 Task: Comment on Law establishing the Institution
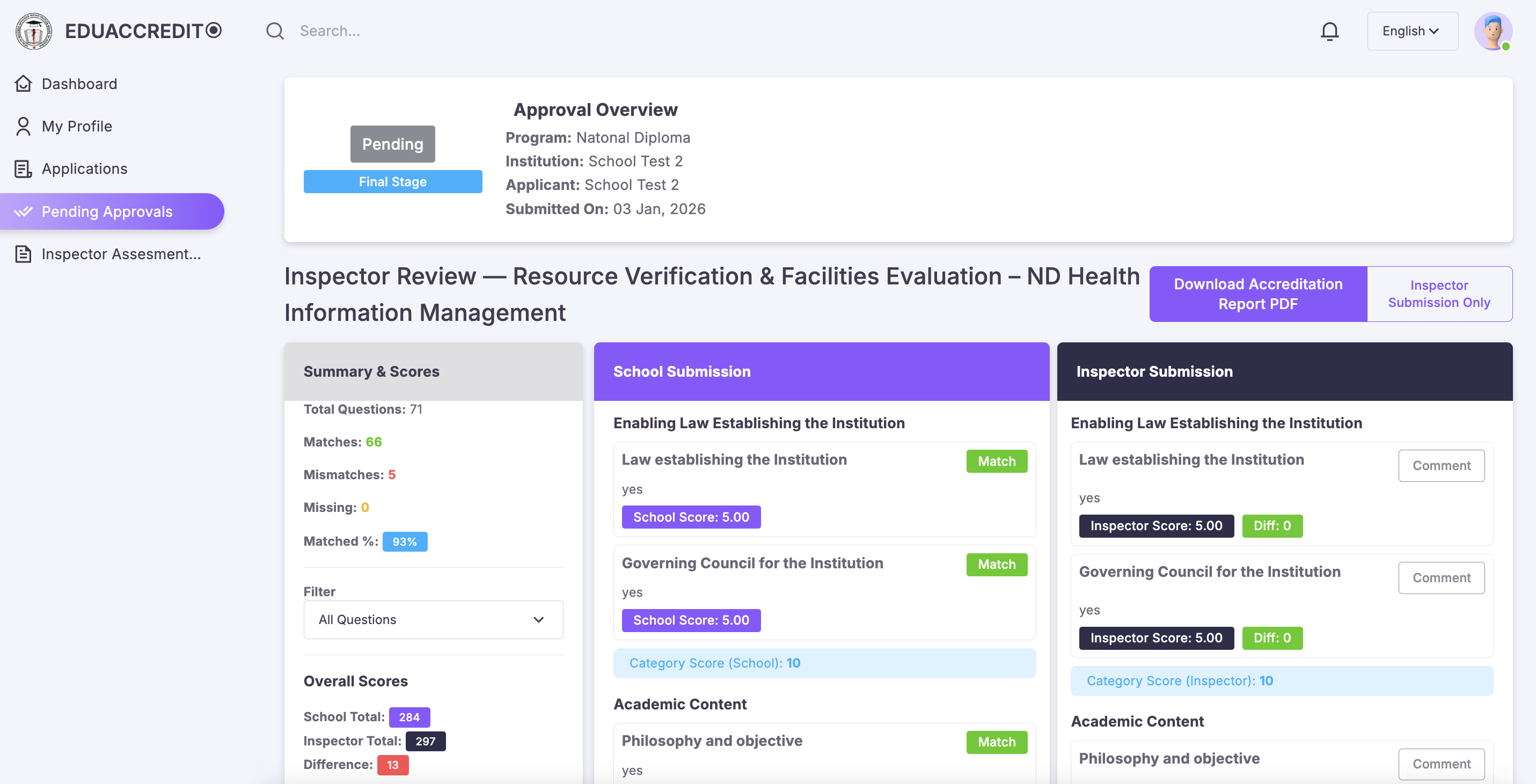tap(1441, 466)
